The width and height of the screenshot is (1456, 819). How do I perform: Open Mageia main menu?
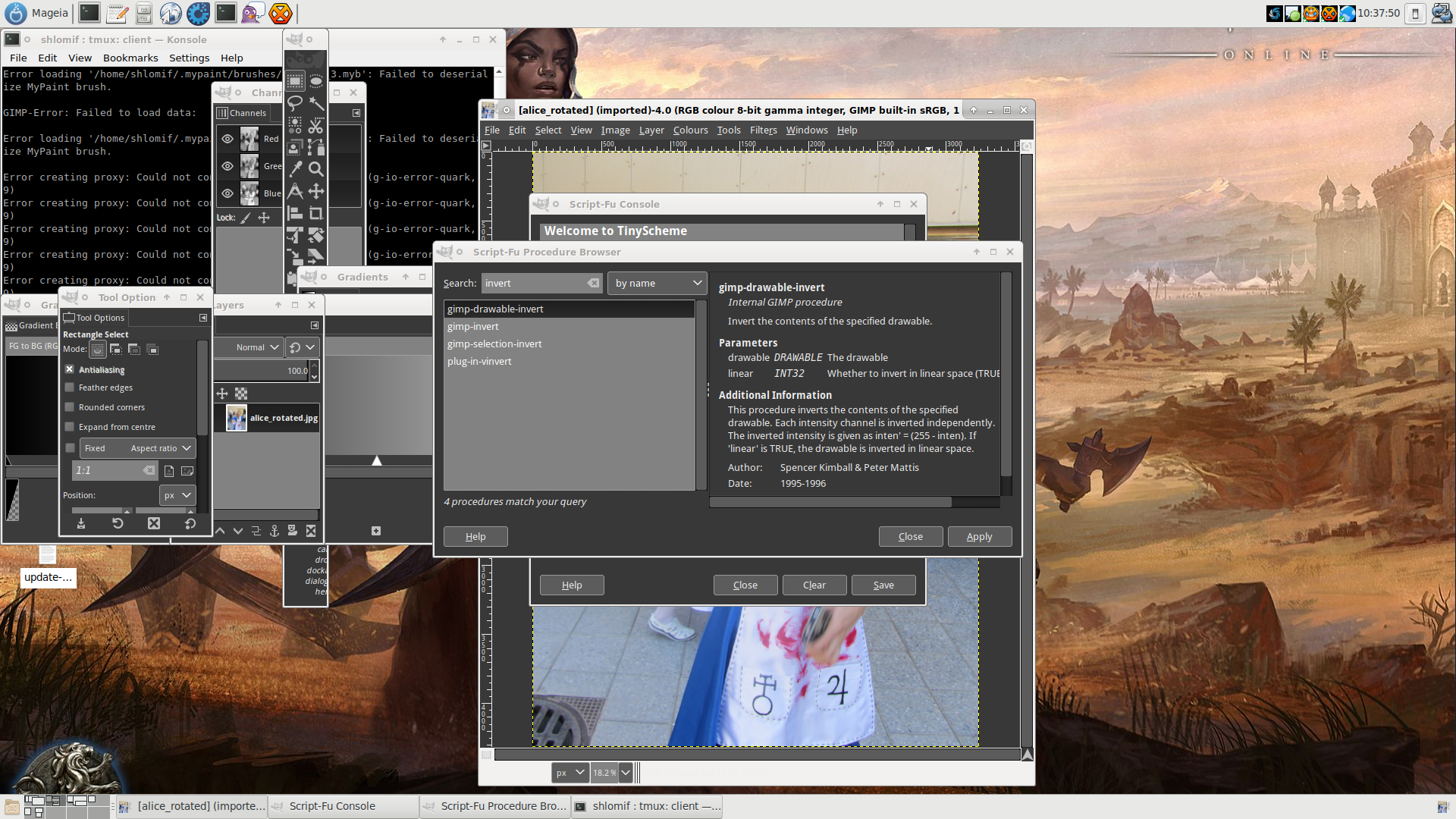pyautogui.click(x=38, y=13)
